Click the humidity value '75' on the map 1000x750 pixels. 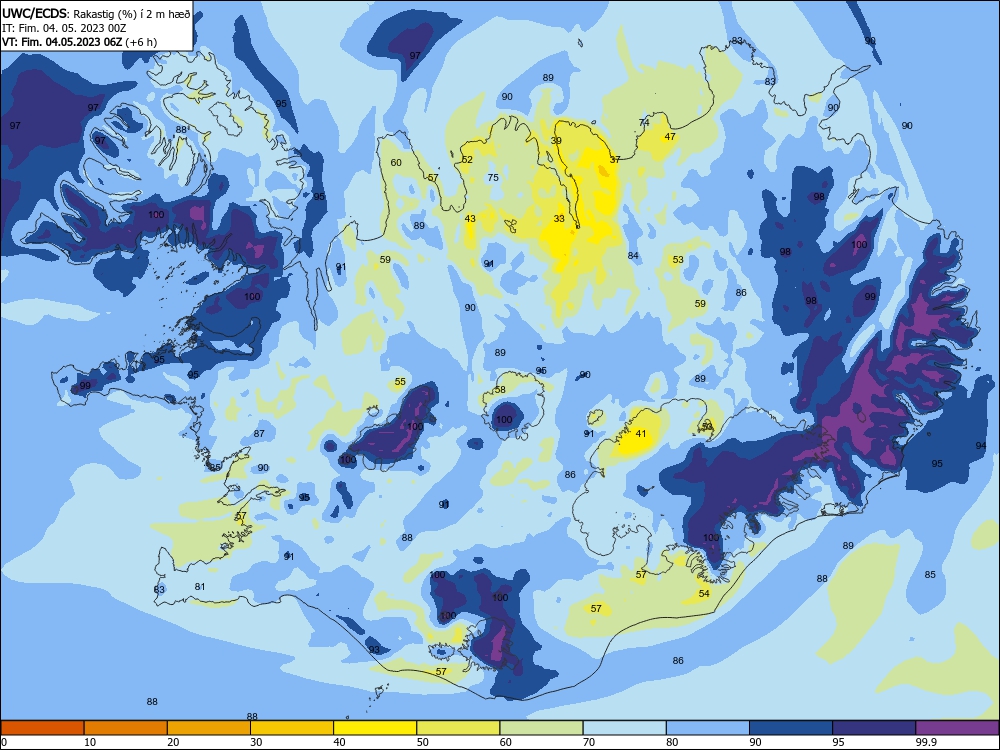tap(493, 178)
